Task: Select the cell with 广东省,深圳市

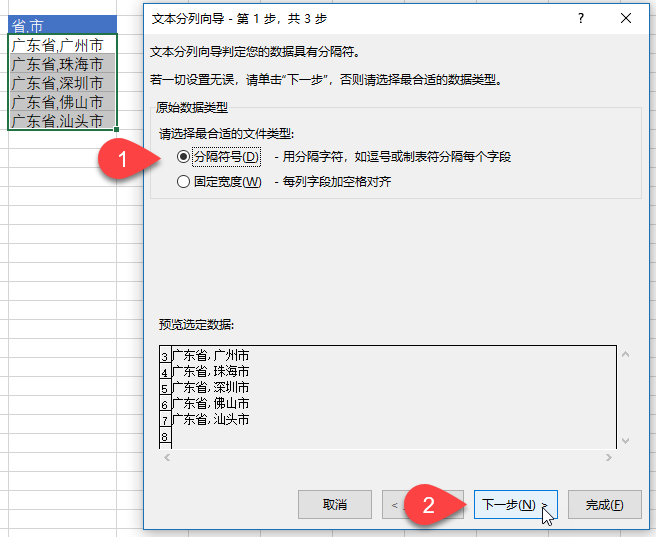Action: (62, 83)
